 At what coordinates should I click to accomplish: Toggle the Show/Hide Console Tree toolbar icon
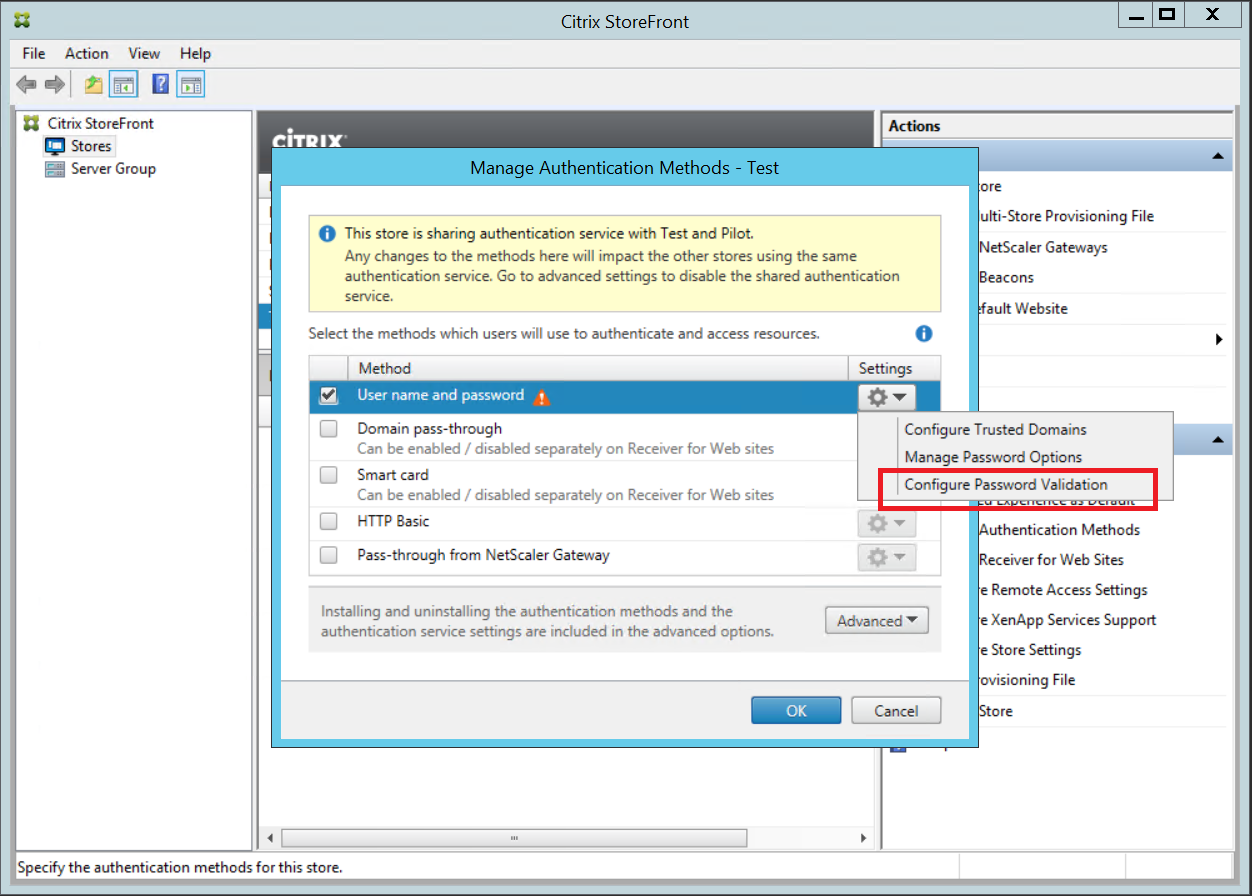click(x=123, y=85)
